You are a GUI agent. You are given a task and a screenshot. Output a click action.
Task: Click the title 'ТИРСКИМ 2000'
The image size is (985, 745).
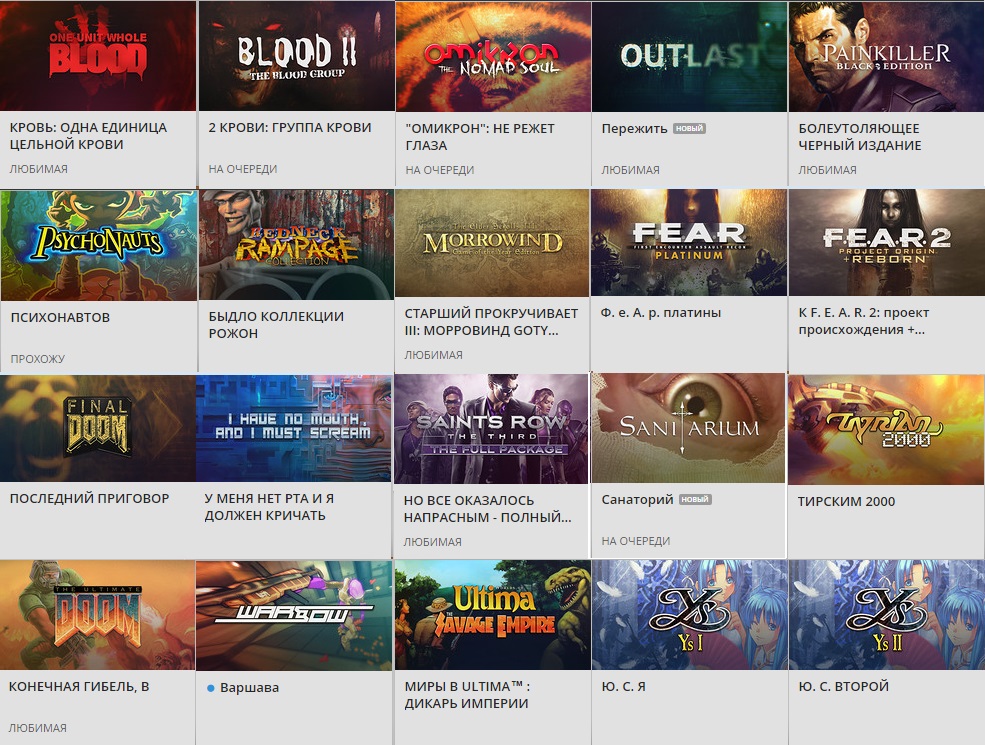click(x=846, y=501)
